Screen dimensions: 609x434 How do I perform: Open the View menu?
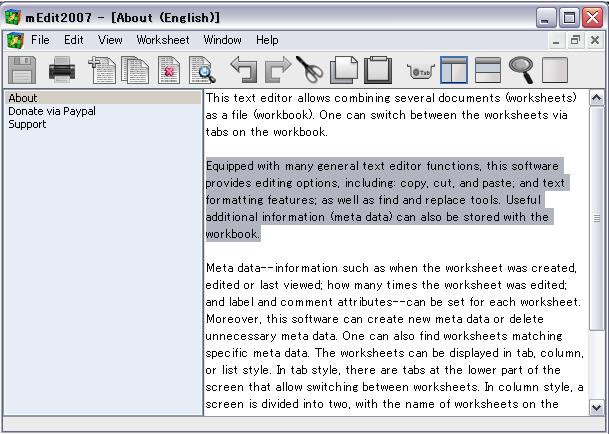pos(110,40)
